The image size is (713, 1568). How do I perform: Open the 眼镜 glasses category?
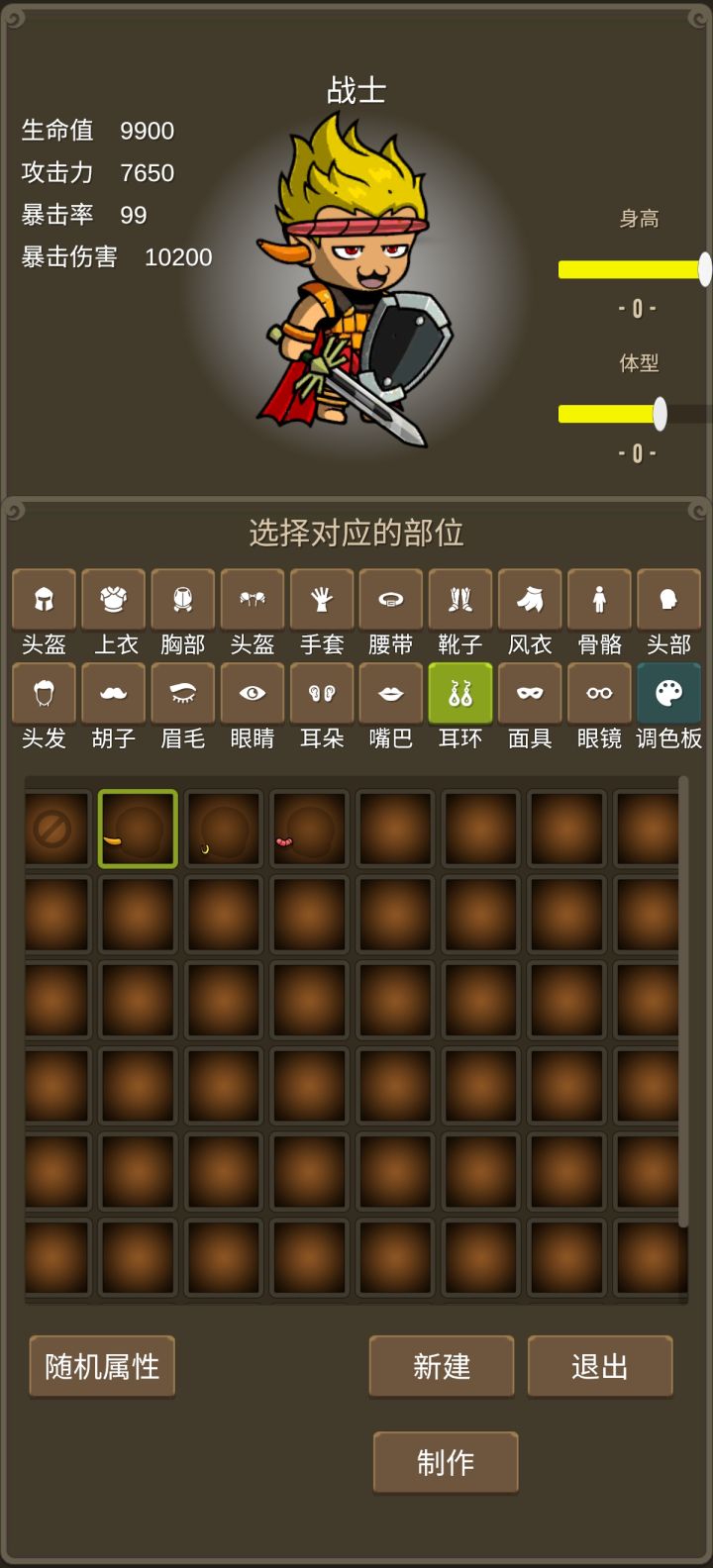click(x=599, y=693)
